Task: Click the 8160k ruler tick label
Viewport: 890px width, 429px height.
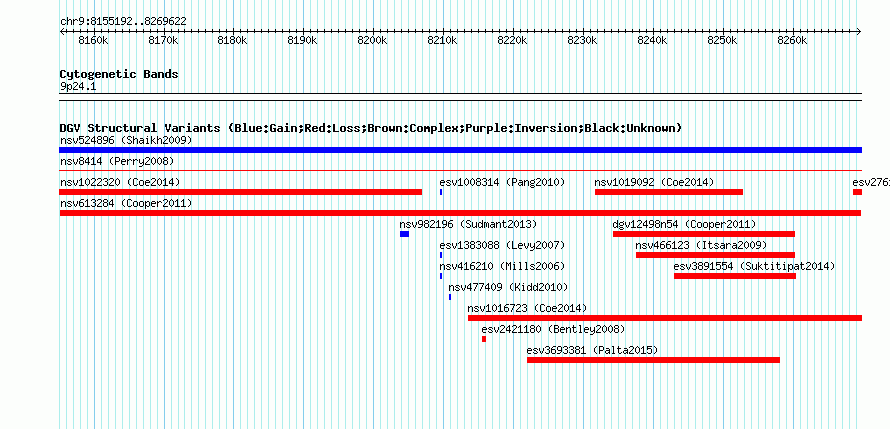Action: pos(93,41)
